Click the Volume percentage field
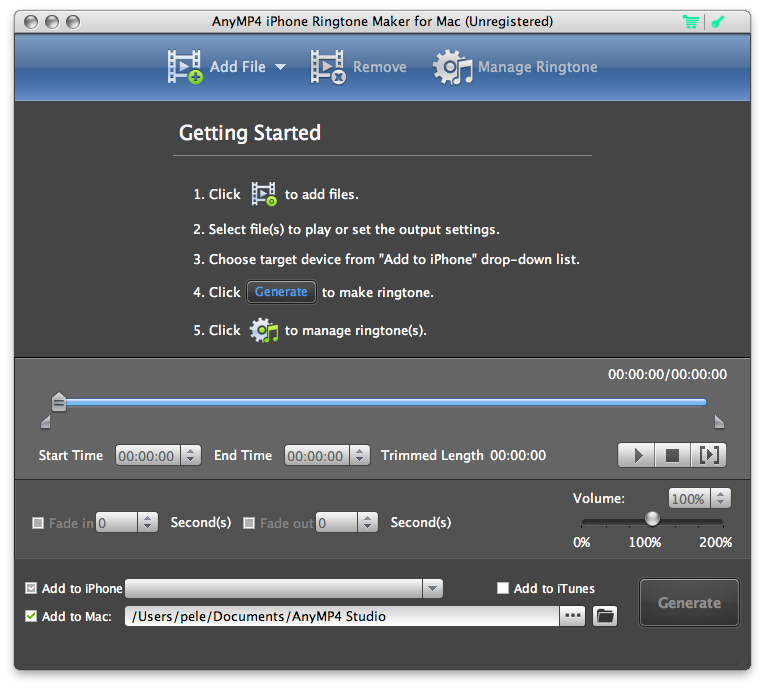This screenshot has width=765, height=690. [x=689, y=499]
